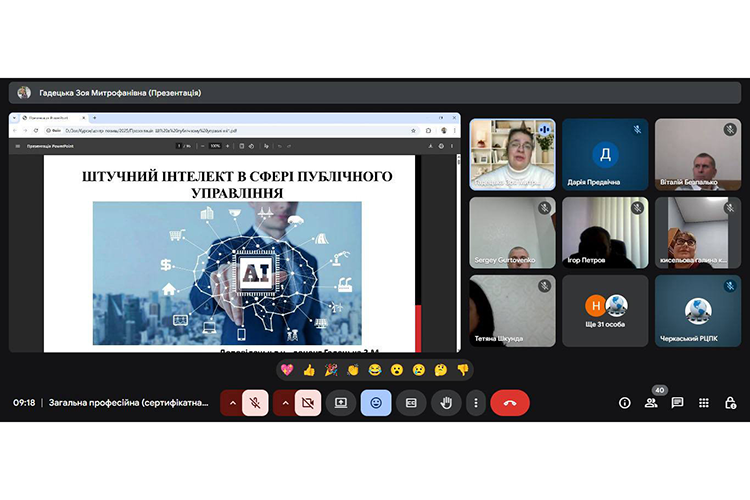The image size is (750, 500).
Task: Turn on closed captions
Action: click(411, 402)
